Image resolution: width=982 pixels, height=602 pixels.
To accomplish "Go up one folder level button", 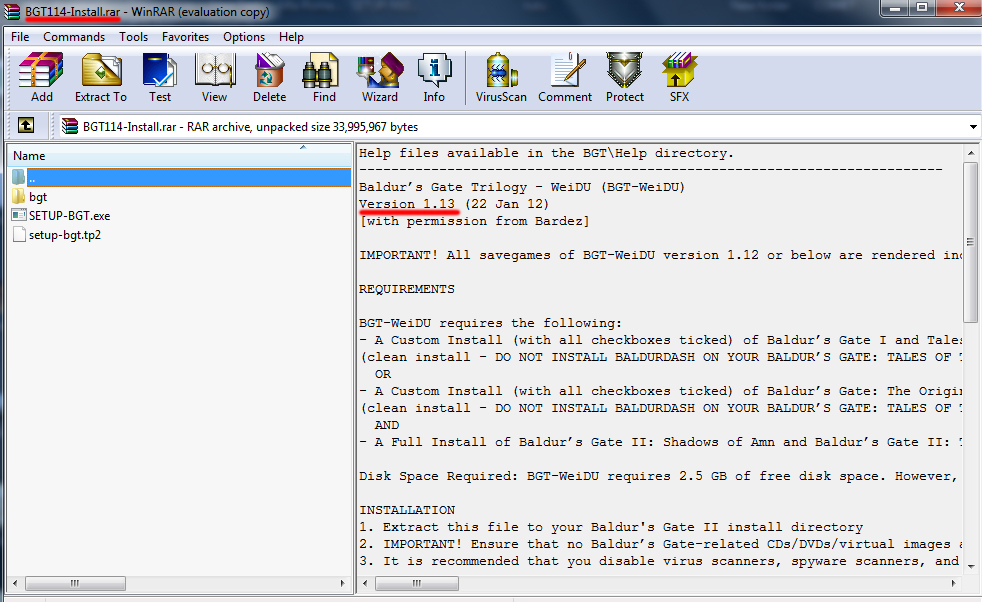I will pos(26,125).
